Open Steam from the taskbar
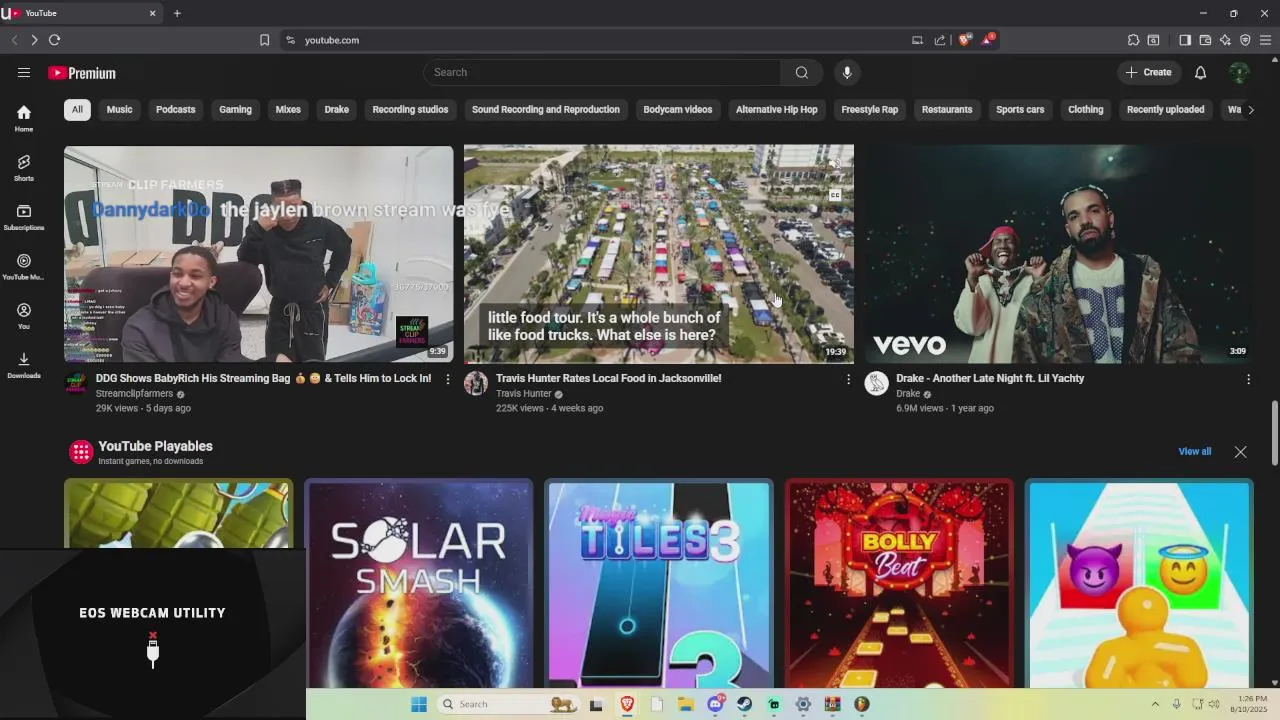1280x720 pixels. [745, 704]
